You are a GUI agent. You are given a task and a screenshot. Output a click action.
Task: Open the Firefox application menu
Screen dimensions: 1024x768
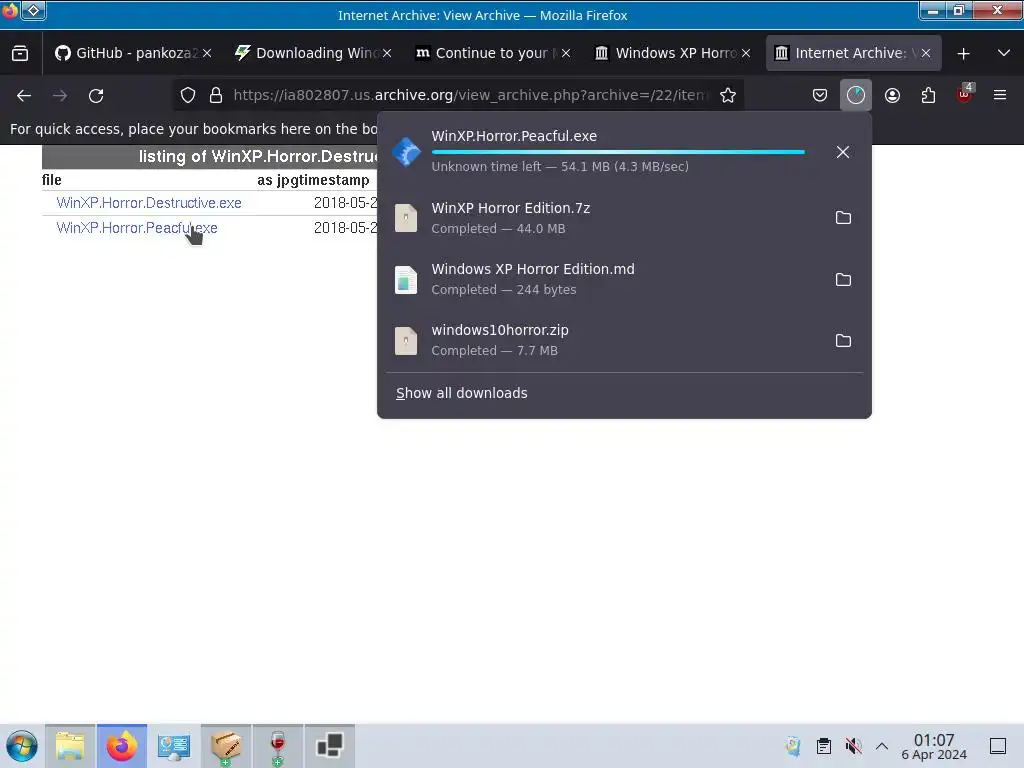(1000, 95)
